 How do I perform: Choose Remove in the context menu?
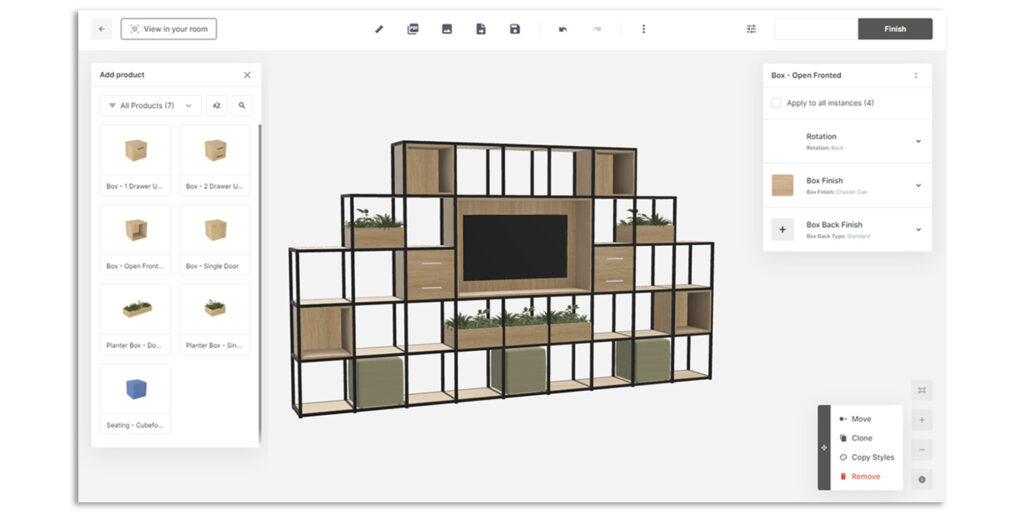[865, 476]
